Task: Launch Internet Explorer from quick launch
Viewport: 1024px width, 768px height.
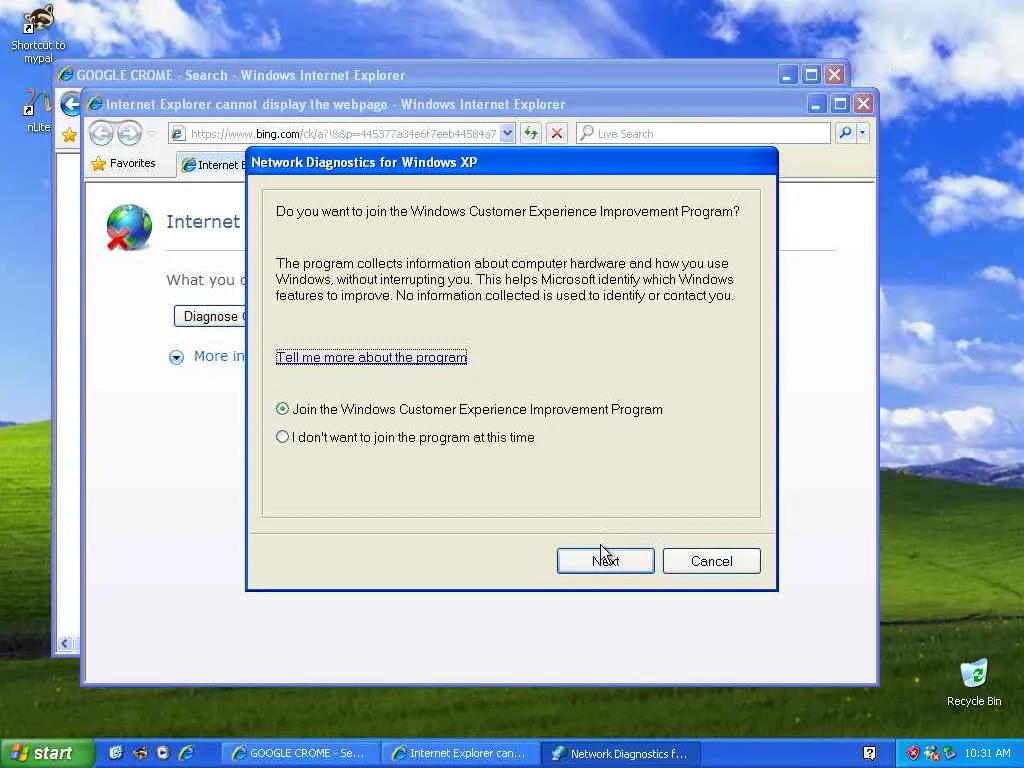Action: [186, 753]
